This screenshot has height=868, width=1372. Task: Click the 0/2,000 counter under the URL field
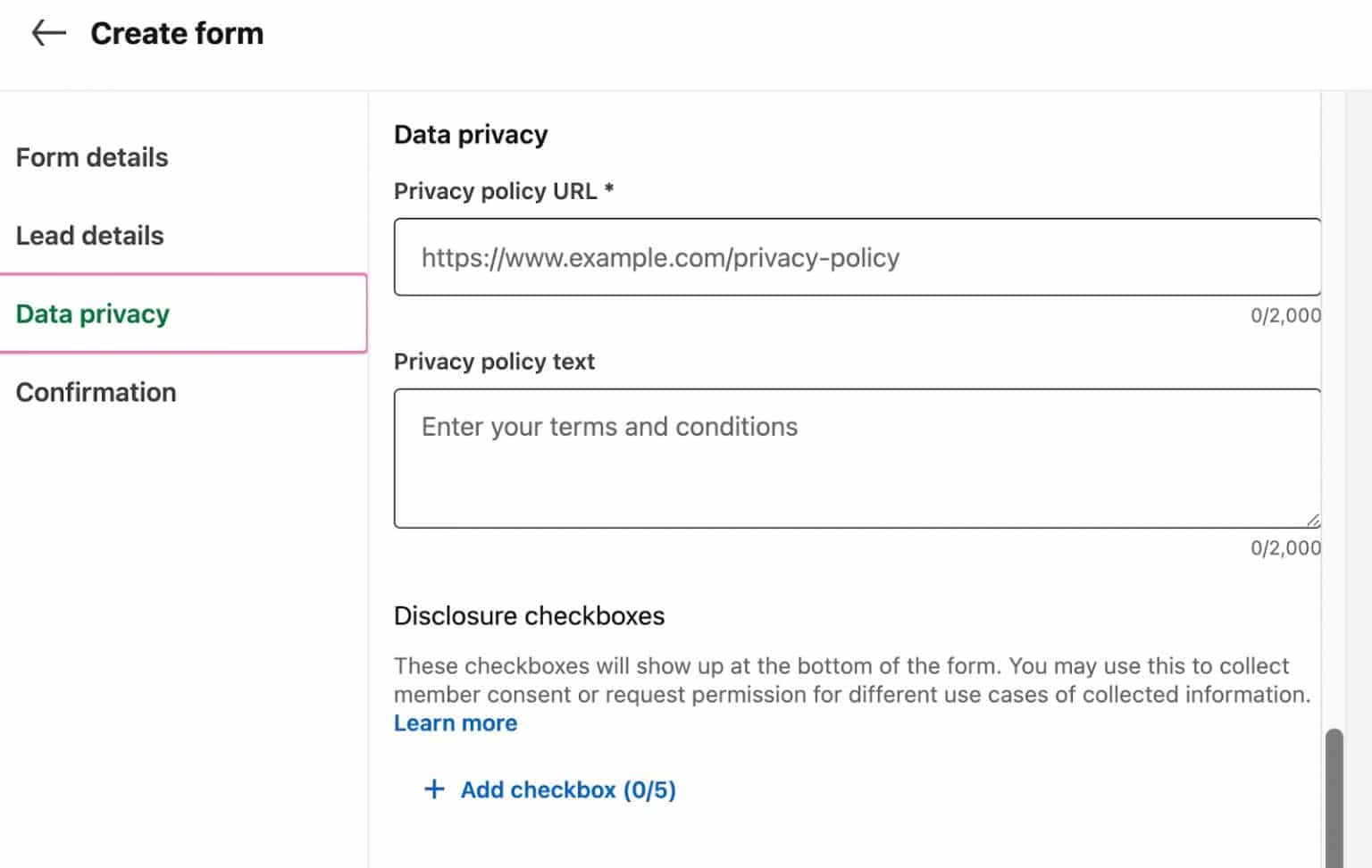click(x=1284, y=315)
